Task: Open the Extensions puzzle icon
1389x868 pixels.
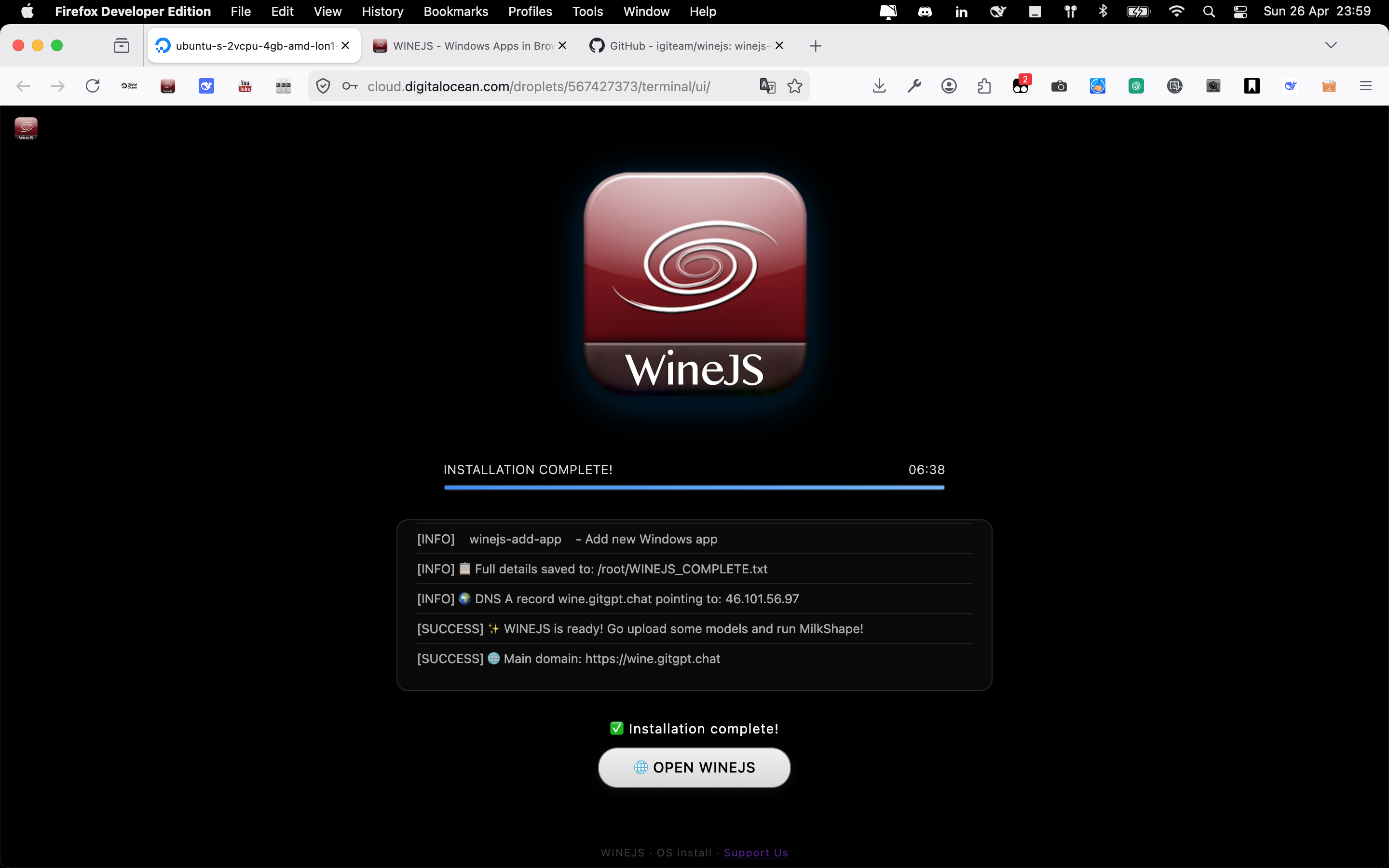Action: (984, 86)
